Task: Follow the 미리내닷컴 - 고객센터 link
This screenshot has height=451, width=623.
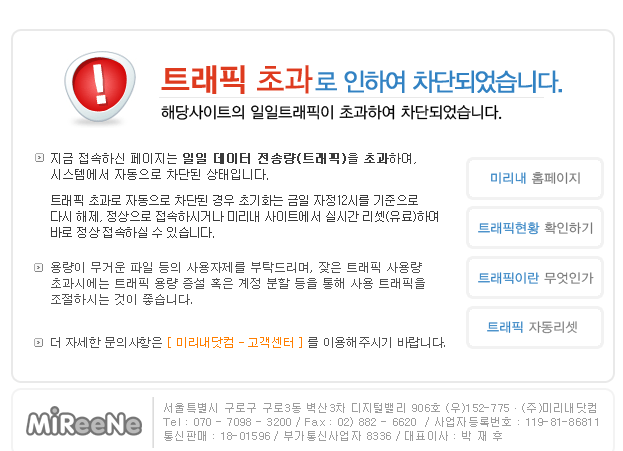Action: [235, 342]
